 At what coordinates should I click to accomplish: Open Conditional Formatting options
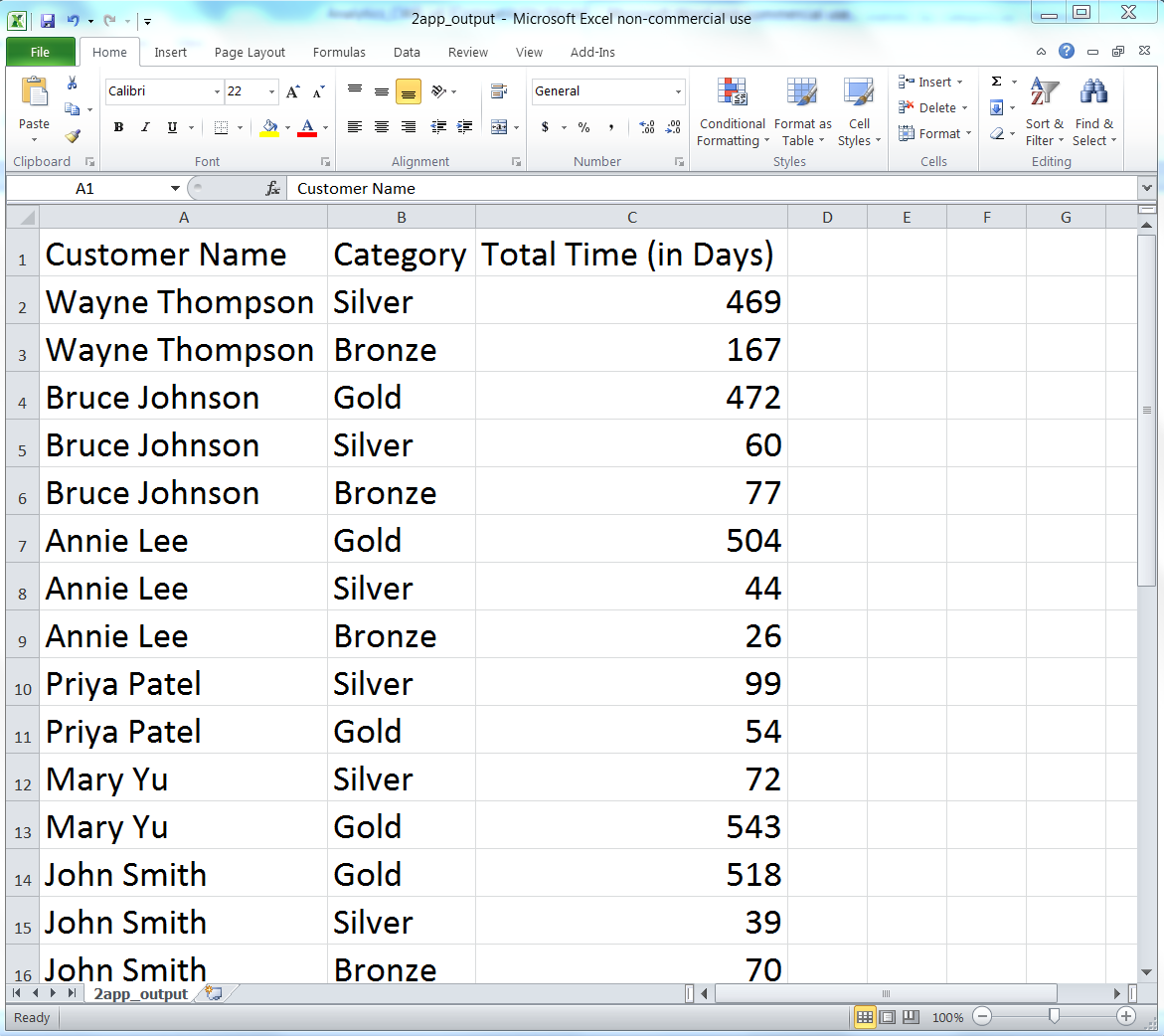pos(732,111)
